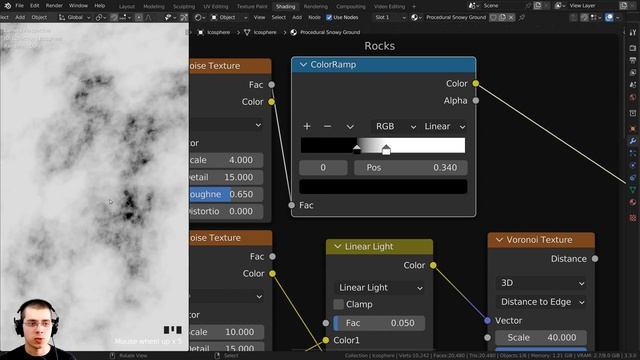Toggle the node editor overlay button
Viewport: 640px width, 360px height.
click(609, 18)
